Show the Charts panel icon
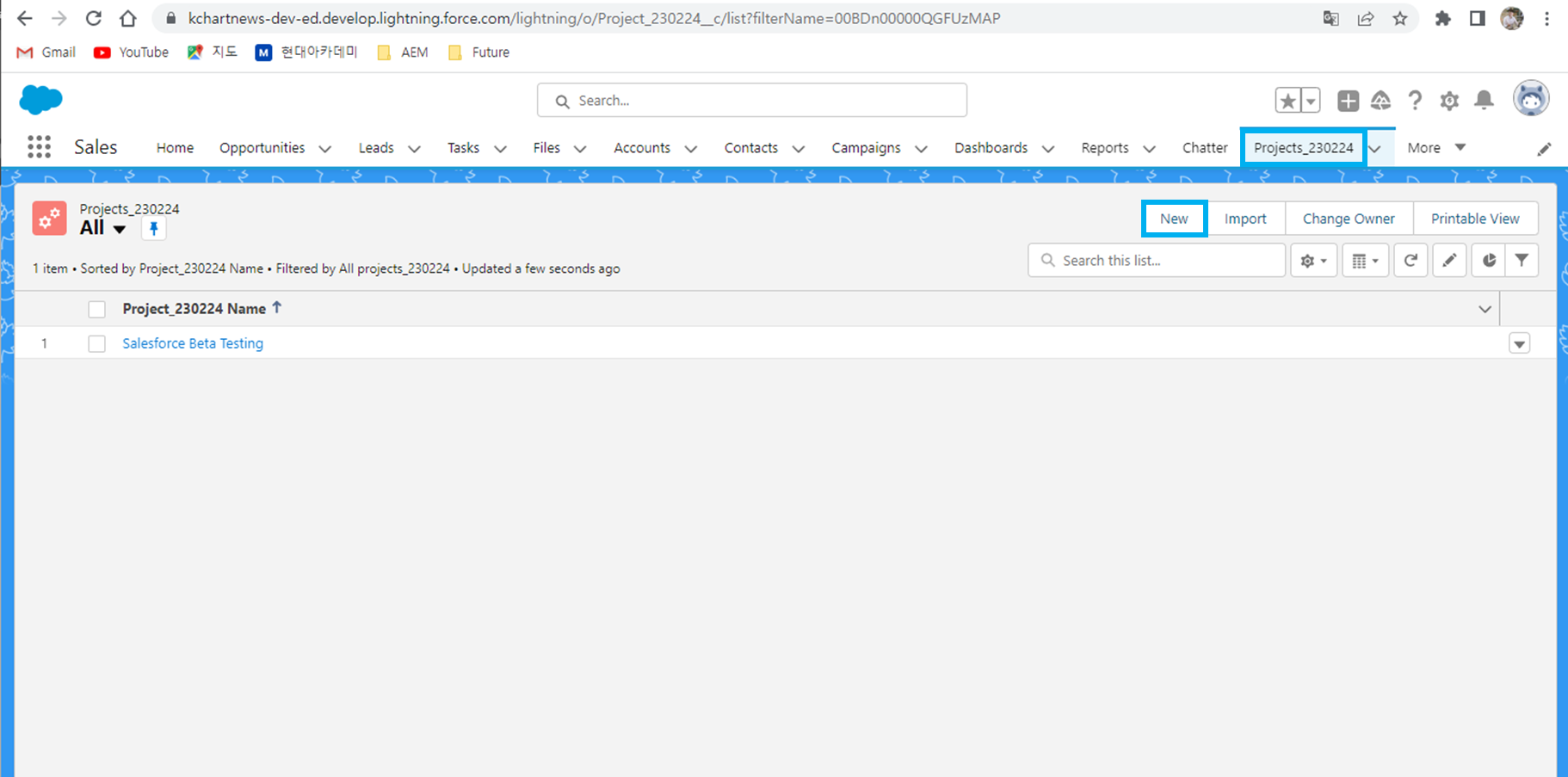The height and width of the screenshot is (777, 1568). coord(1489,261)
